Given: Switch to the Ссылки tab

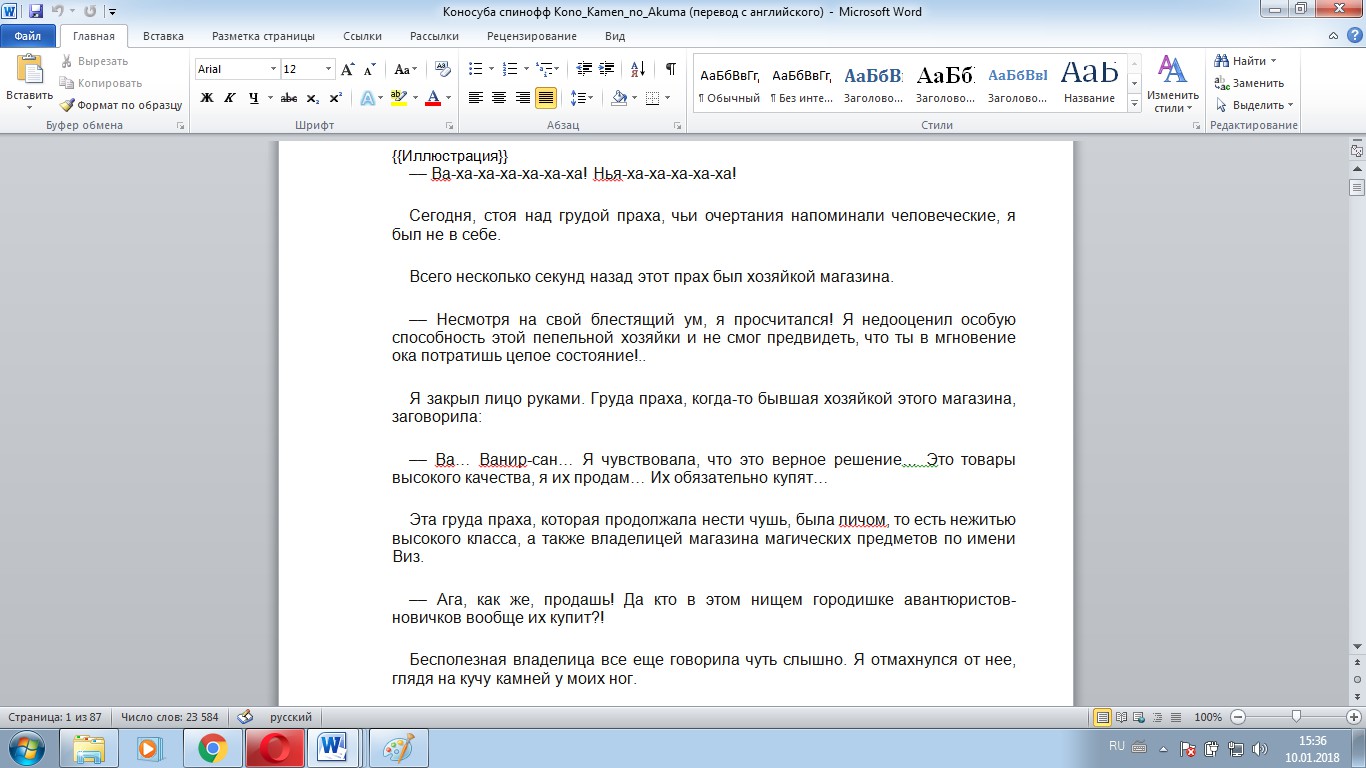Looking at the screenshot, I should [362, 36].
